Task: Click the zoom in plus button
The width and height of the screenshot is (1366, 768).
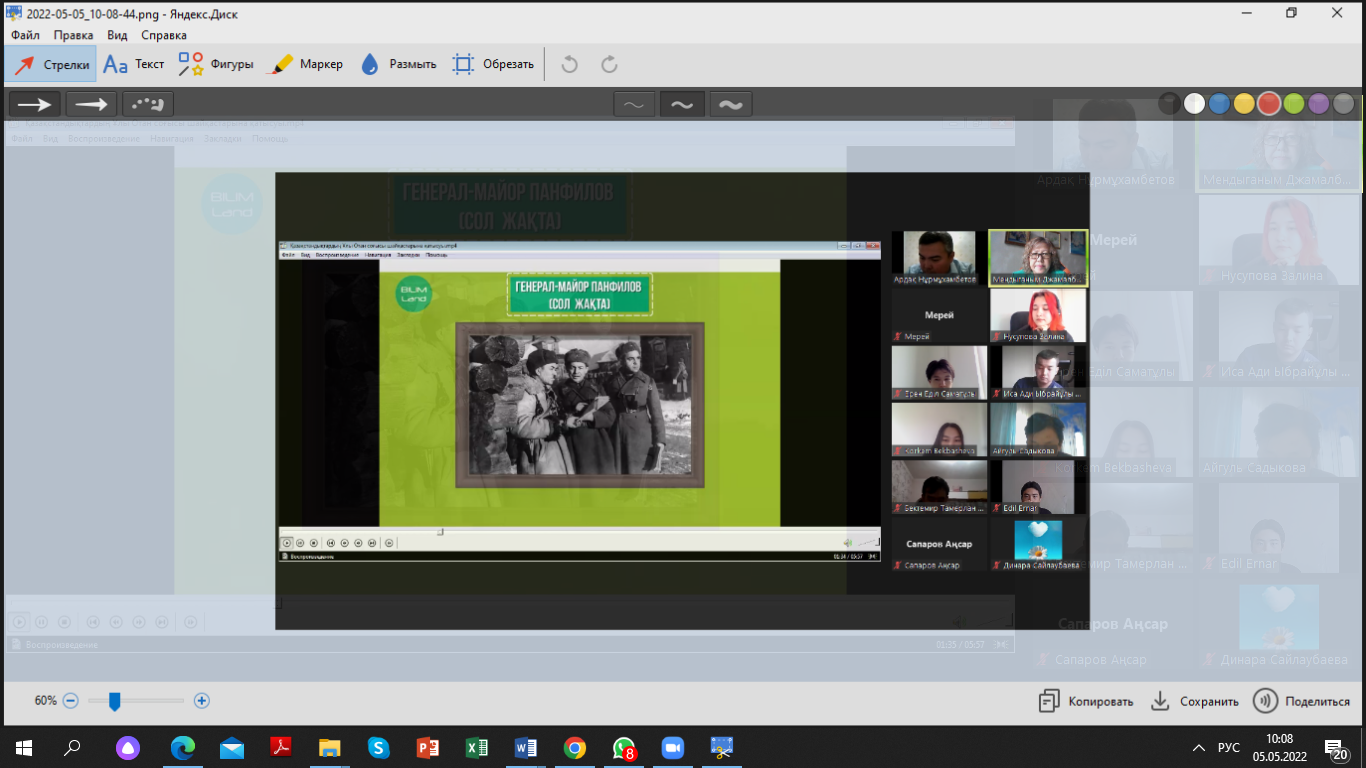Action: [x=202, y=701]
